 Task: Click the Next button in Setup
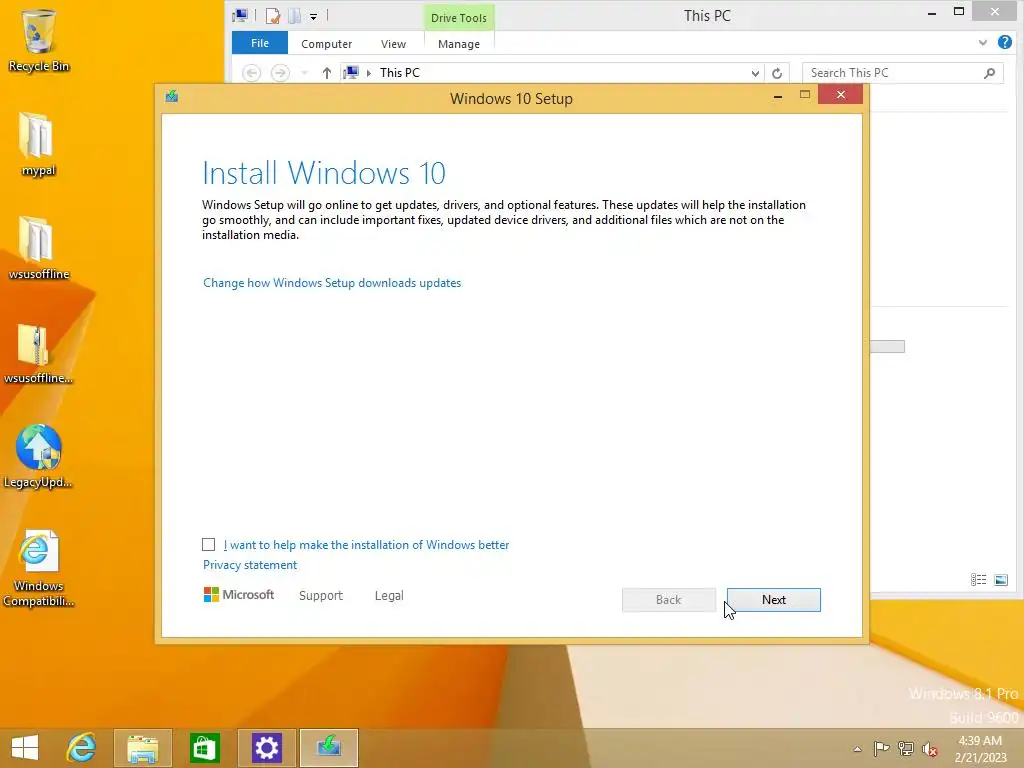pyautogui.click(x=774, y=600)
